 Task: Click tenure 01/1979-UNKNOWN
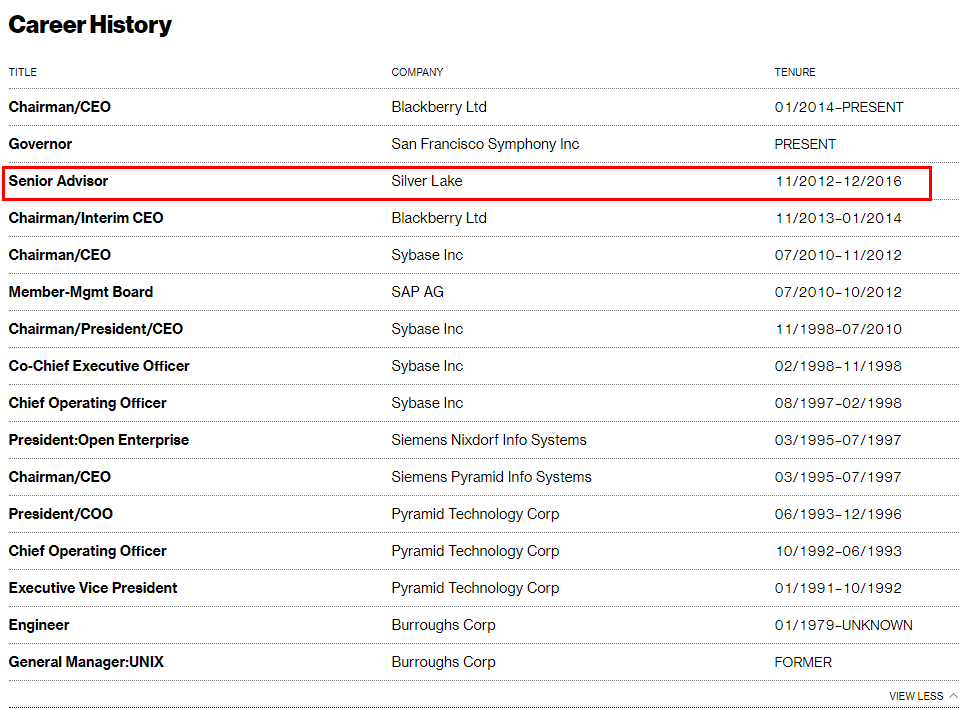[843, 625]
